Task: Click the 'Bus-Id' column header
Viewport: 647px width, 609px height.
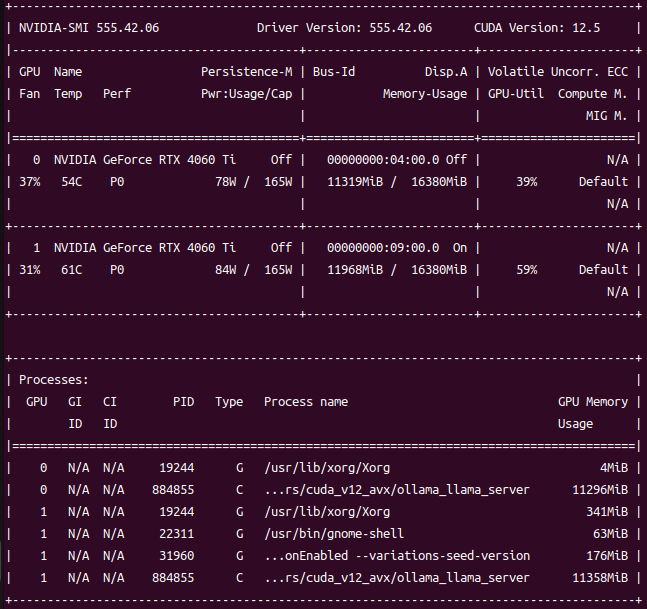Action: pyautogui.click(x=334, y=72)
